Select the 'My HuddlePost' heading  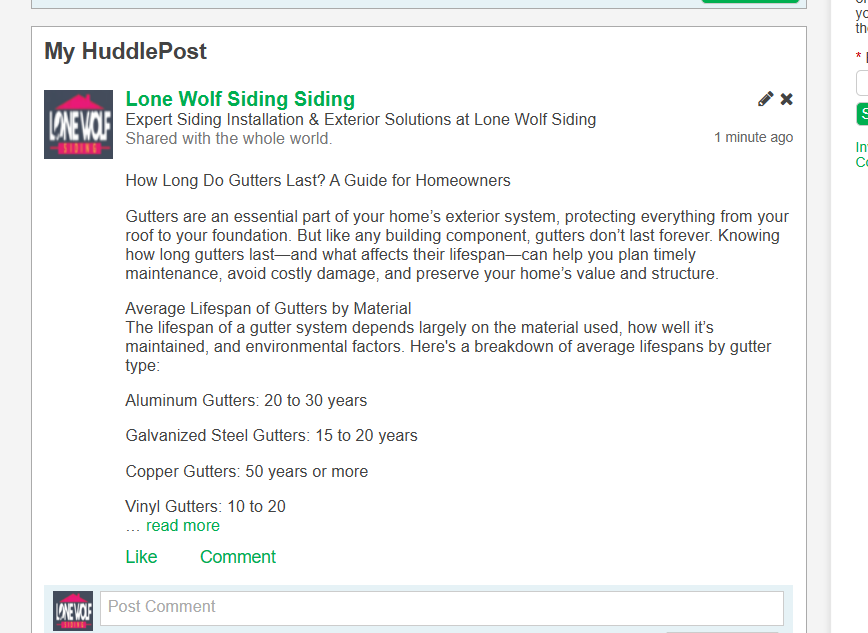click(x=125, y=52)
